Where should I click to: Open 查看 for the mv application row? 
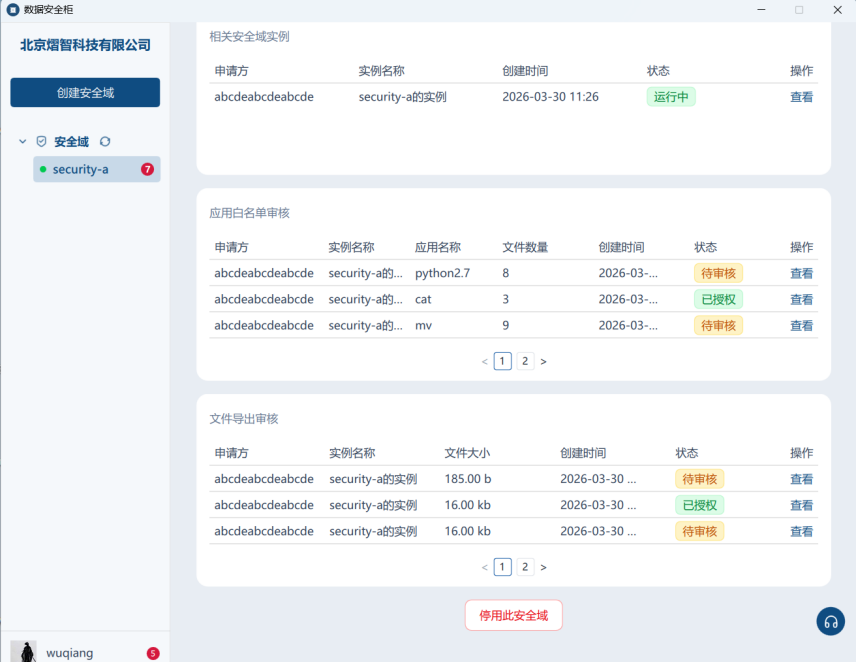pos(801,325)
